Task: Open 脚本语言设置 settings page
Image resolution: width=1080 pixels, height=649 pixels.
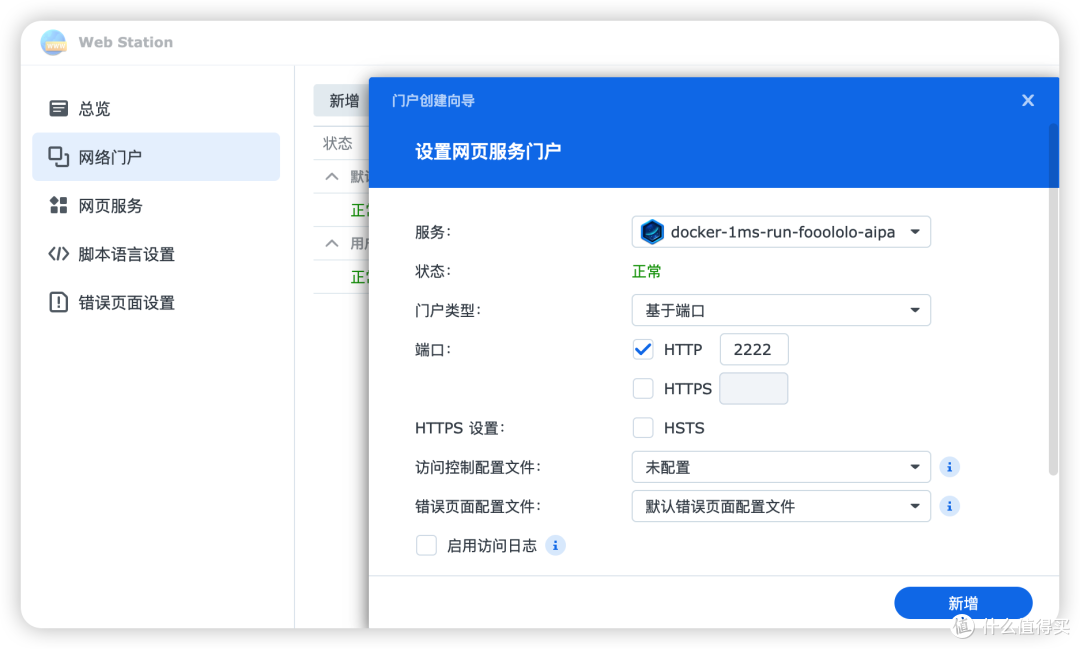Action: point(156,254)
